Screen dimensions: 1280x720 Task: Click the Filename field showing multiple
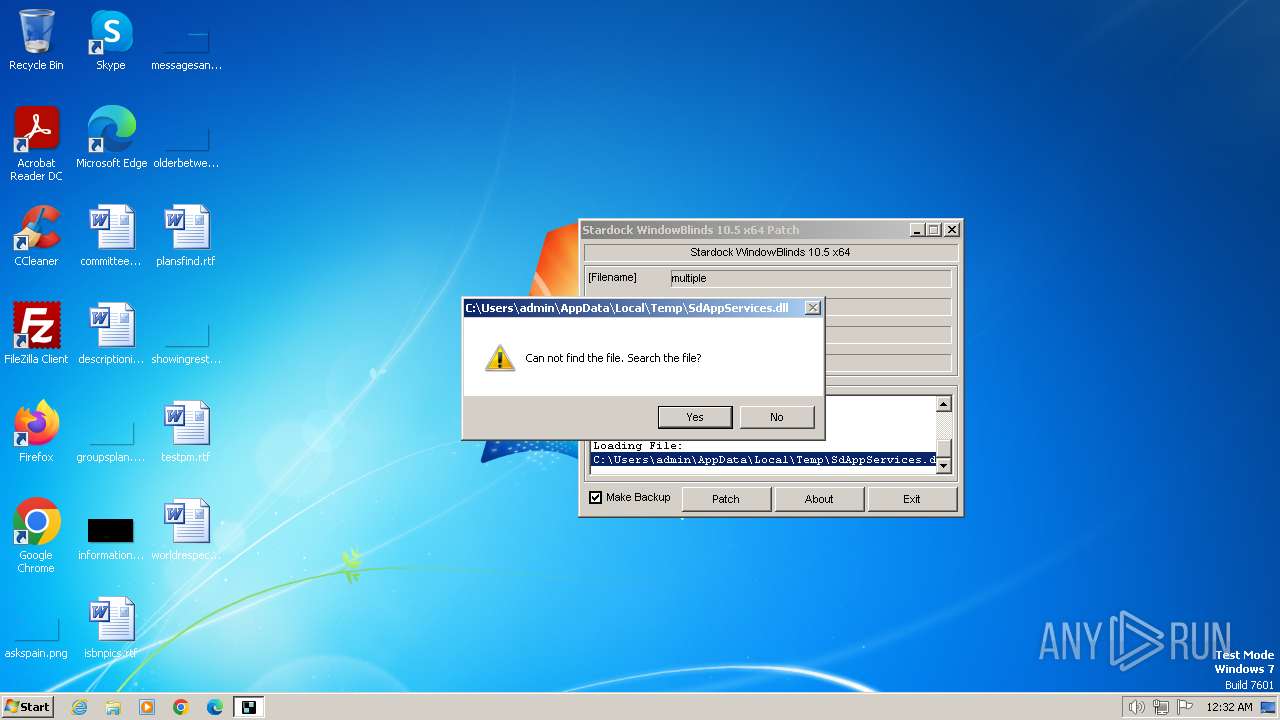[811, 278]
